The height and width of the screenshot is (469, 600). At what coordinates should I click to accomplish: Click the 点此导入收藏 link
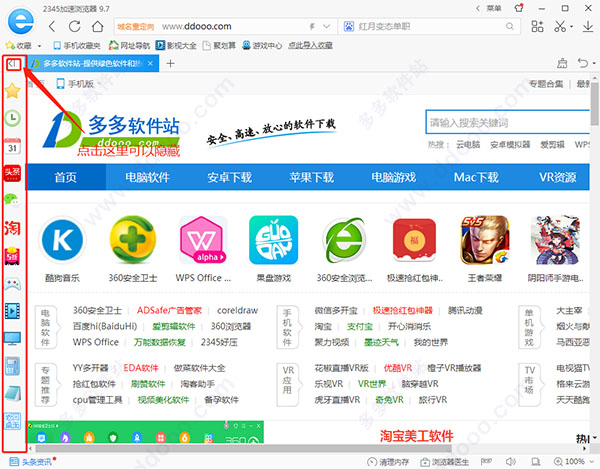point(310,46)
